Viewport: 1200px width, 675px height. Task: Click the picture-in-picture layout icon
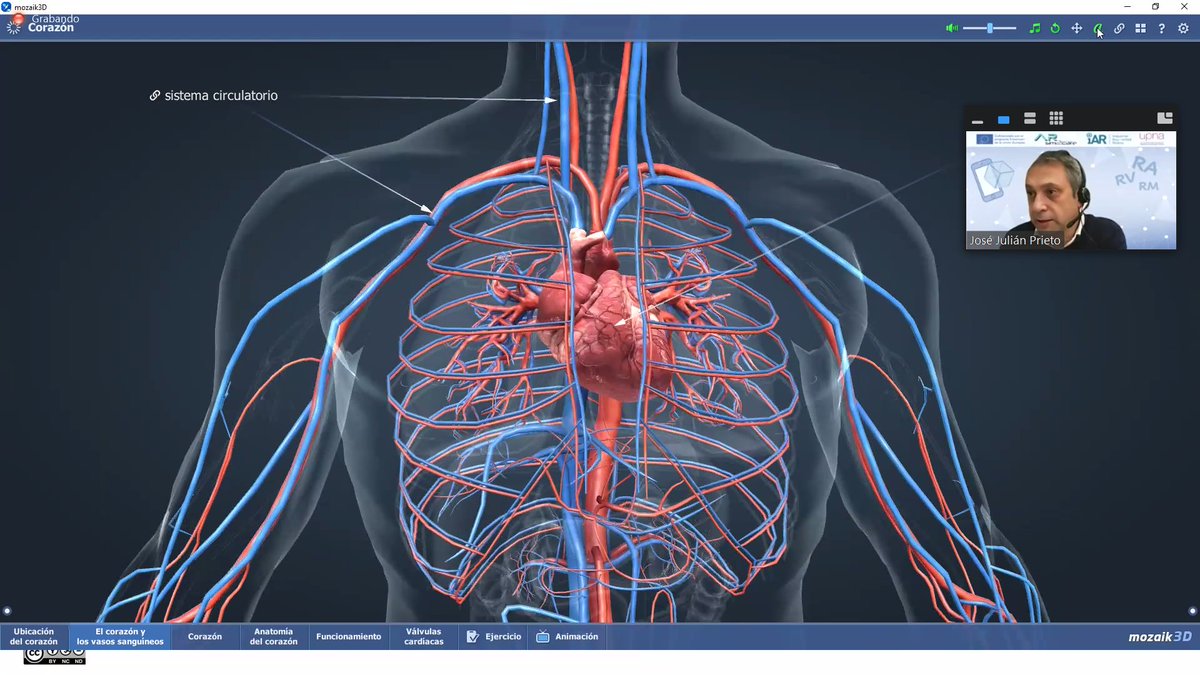point(1164,118)
